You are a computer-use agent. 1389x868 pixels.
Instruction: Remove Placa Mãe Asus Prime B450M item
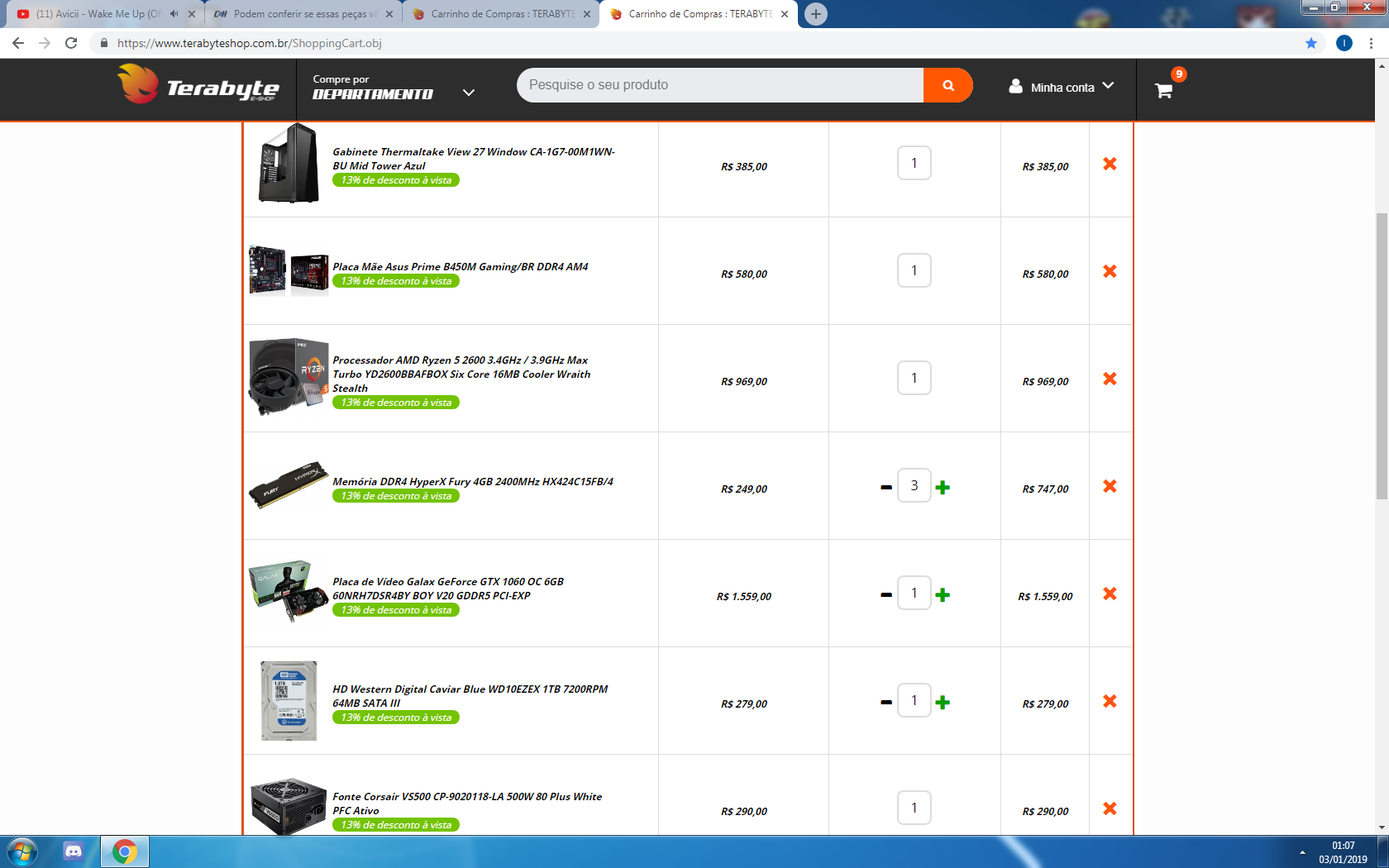click(1110, 271)
